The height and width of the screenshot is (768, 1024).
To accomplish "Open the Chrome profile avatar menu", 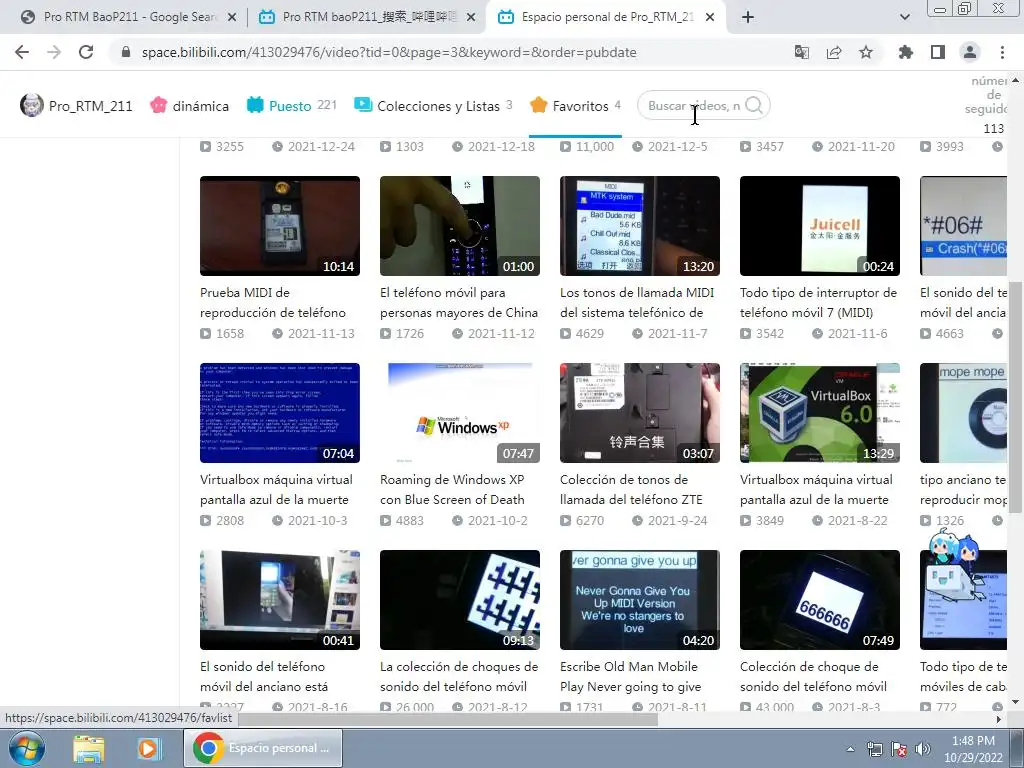I will (970, 52).
